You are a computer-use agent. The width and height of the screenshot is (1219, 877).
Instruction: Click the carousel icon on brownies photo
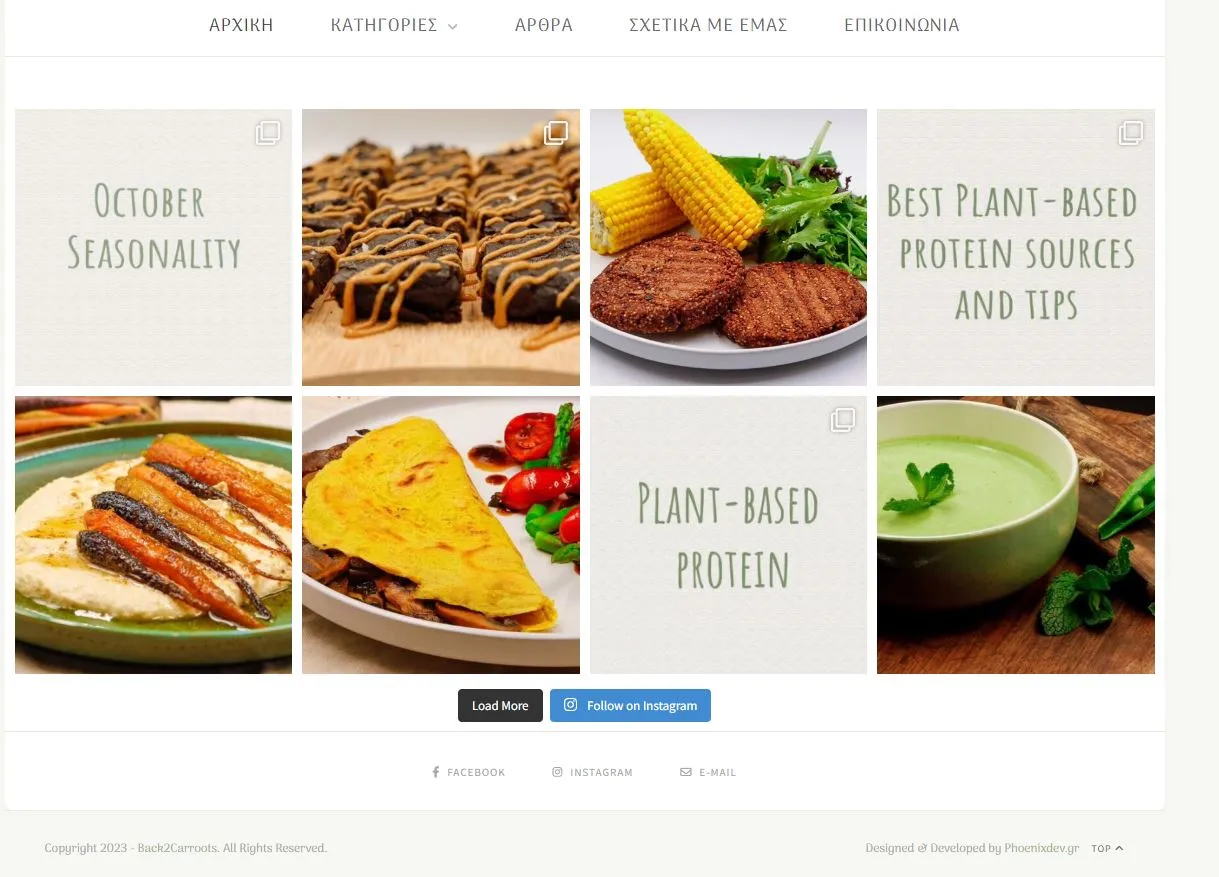556,133
